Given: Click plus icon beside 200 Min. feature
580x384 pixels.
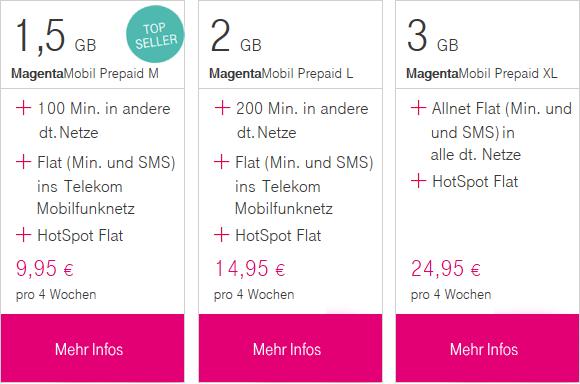Looking at the screenshot, I should coord(222,108).
